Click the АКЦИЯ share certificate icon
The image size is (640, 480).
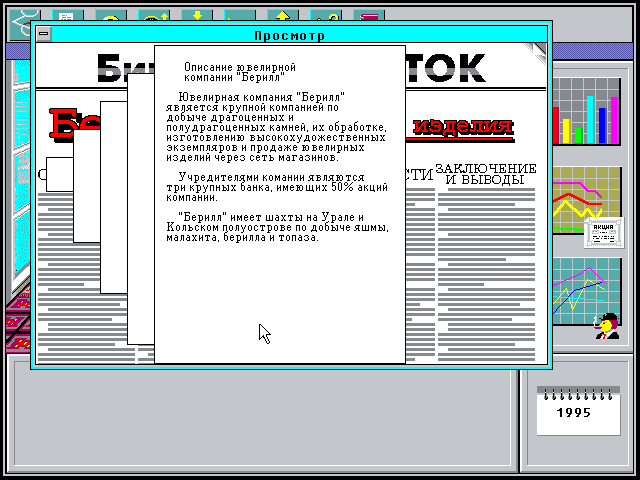(604, 233)
